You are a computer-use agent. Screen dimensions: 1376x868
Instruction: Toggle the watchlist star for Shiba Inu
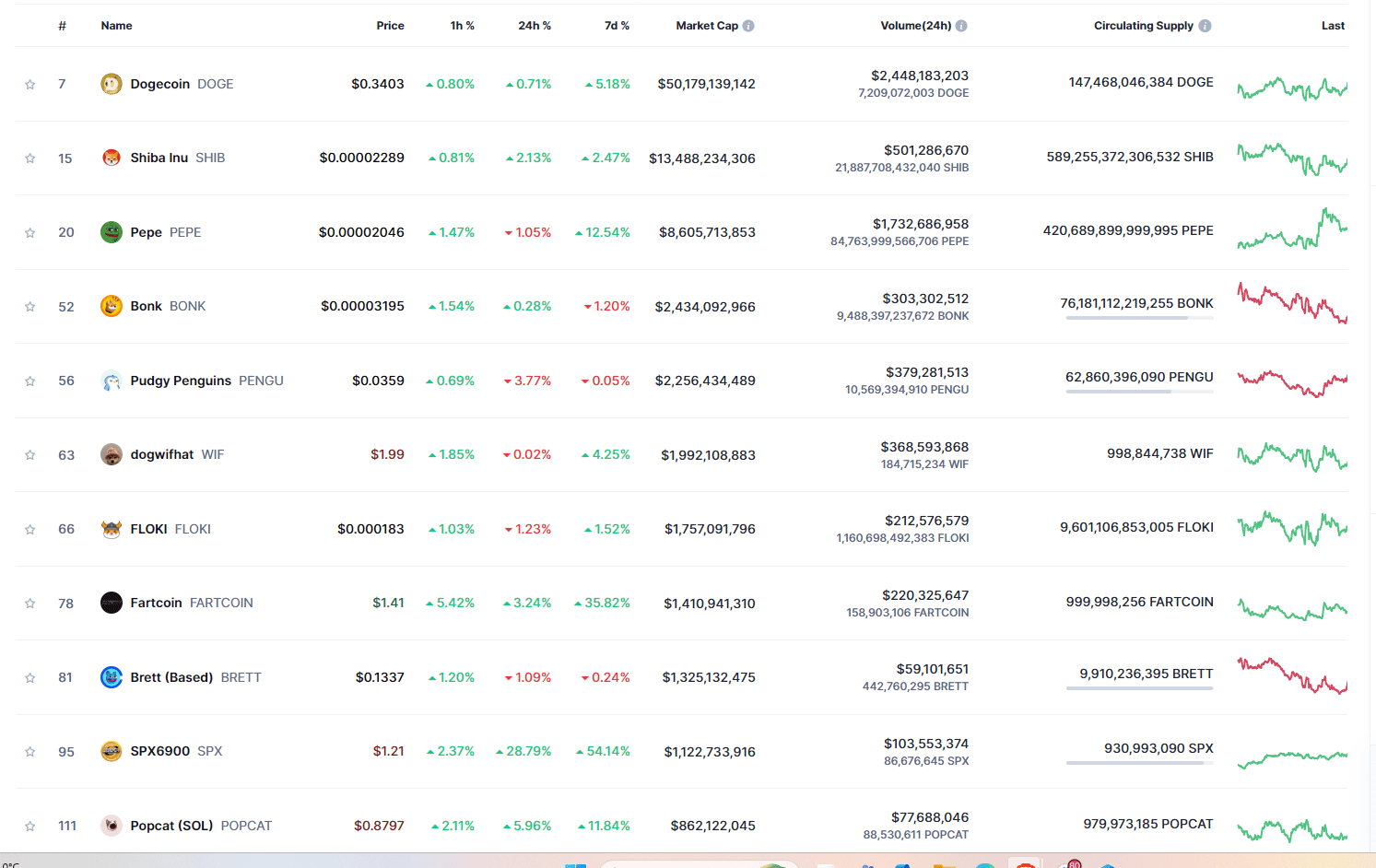(29, 158)
